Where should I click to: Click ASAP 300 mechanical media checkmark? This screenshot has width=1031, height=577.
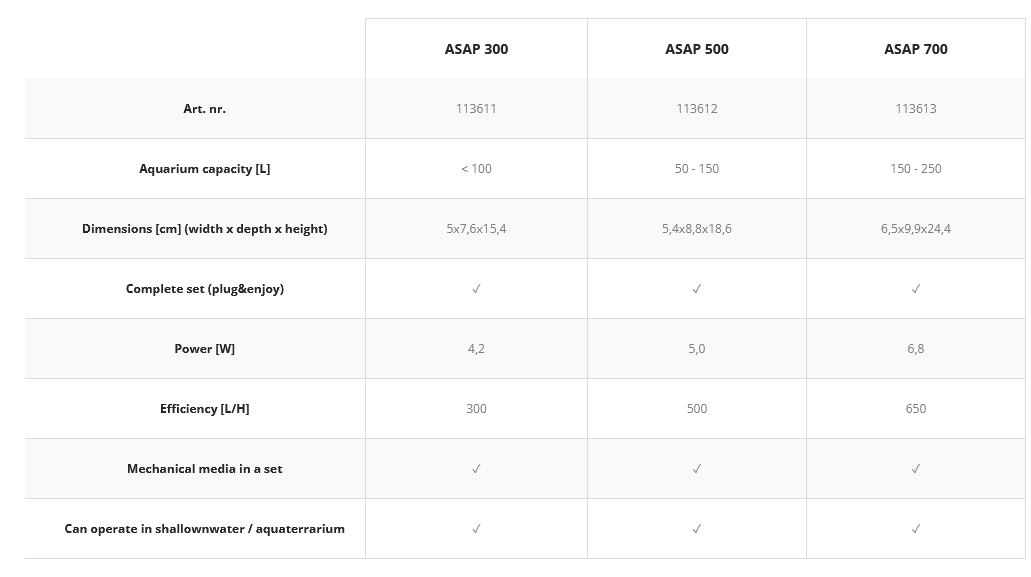click(476, 469)
